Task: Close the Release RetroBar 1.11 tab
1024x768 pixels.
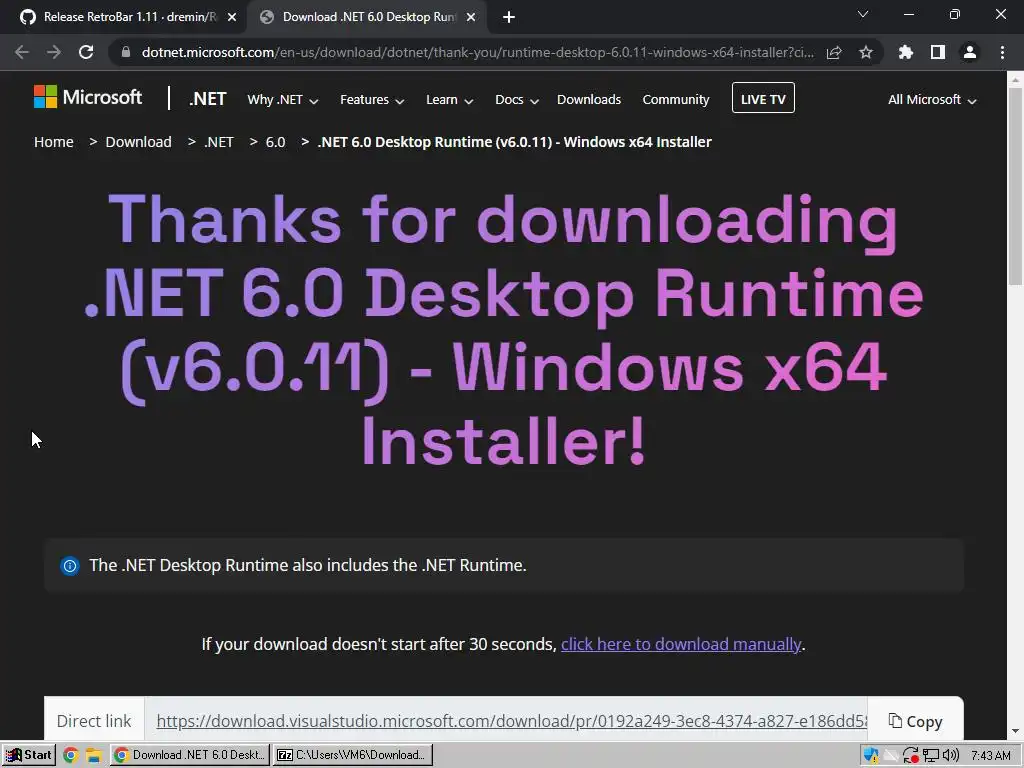Action: [x=232, y=17]
